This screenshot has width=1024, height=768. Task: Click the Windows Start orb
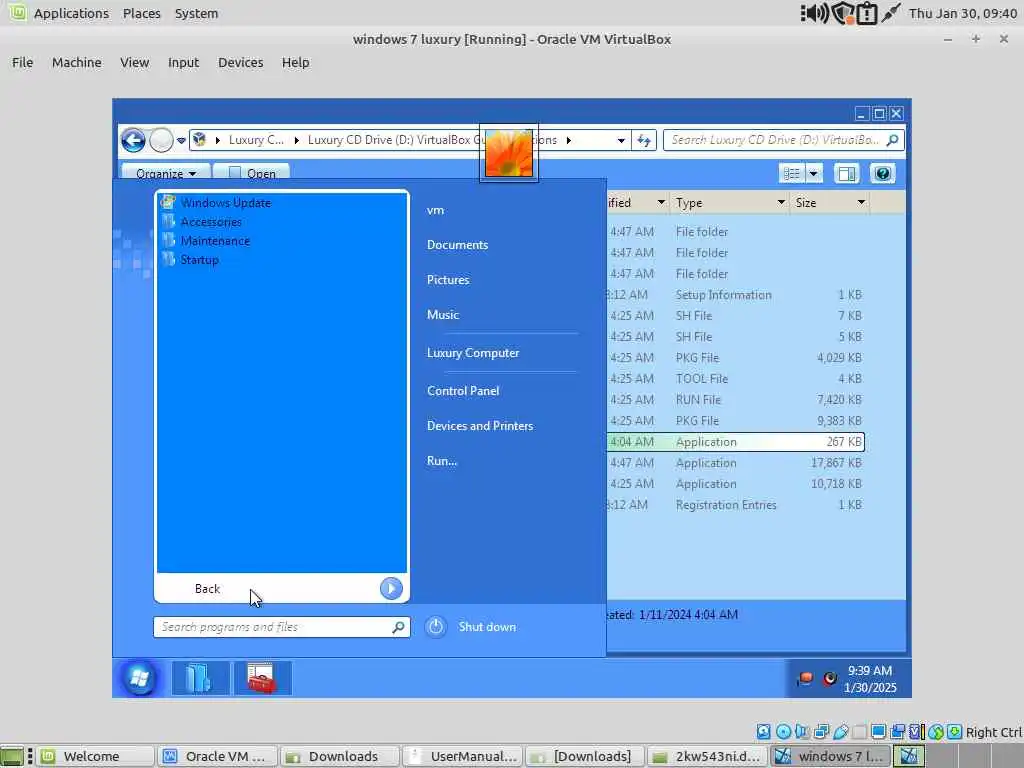(x=138, y=678)
